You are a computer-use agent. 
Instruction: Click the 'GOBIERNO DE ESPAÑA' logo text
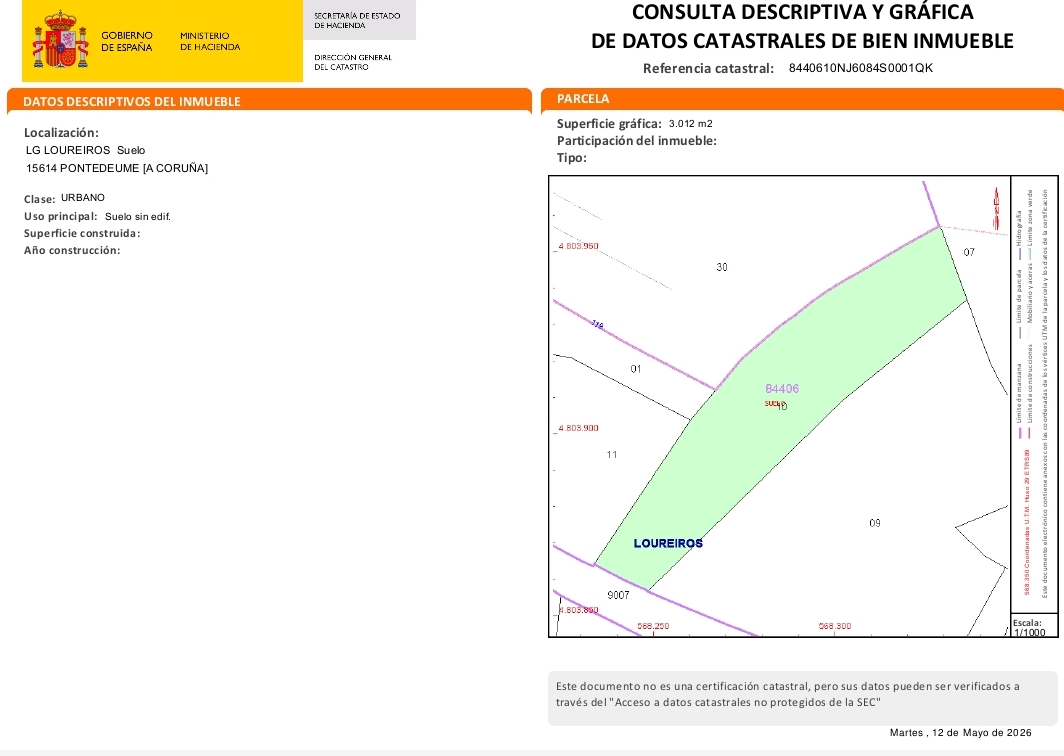(127, 41)
